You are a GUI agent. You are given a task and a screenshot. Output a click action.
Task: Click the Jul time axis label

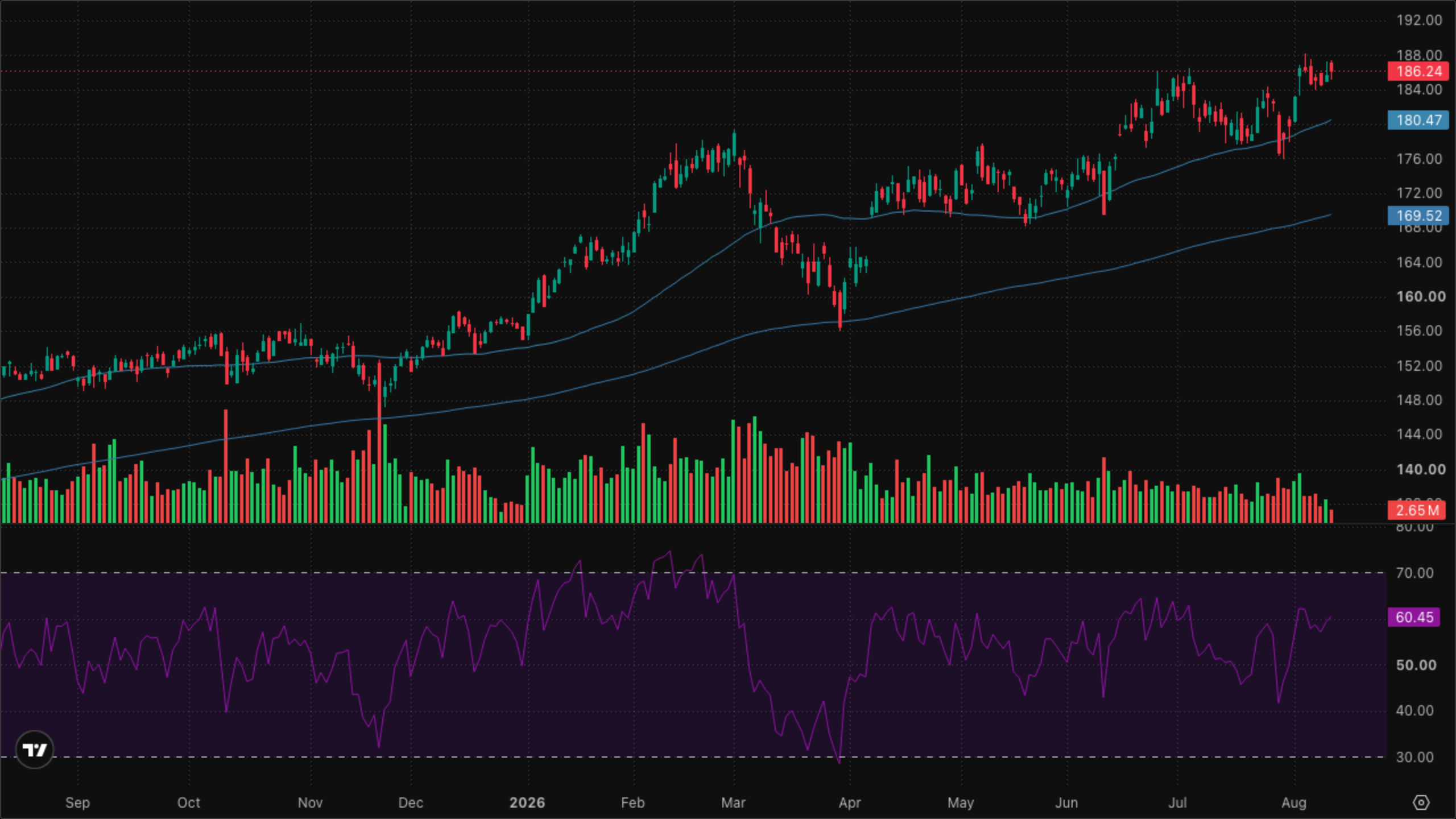1177,803
